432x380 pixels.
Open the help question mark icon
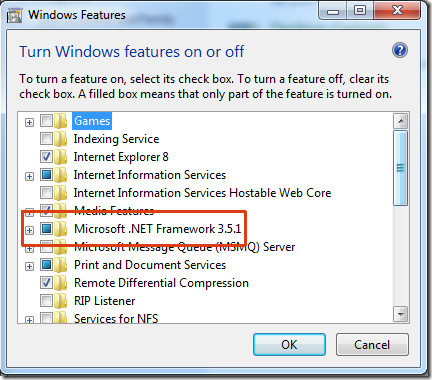coord(400,50)
